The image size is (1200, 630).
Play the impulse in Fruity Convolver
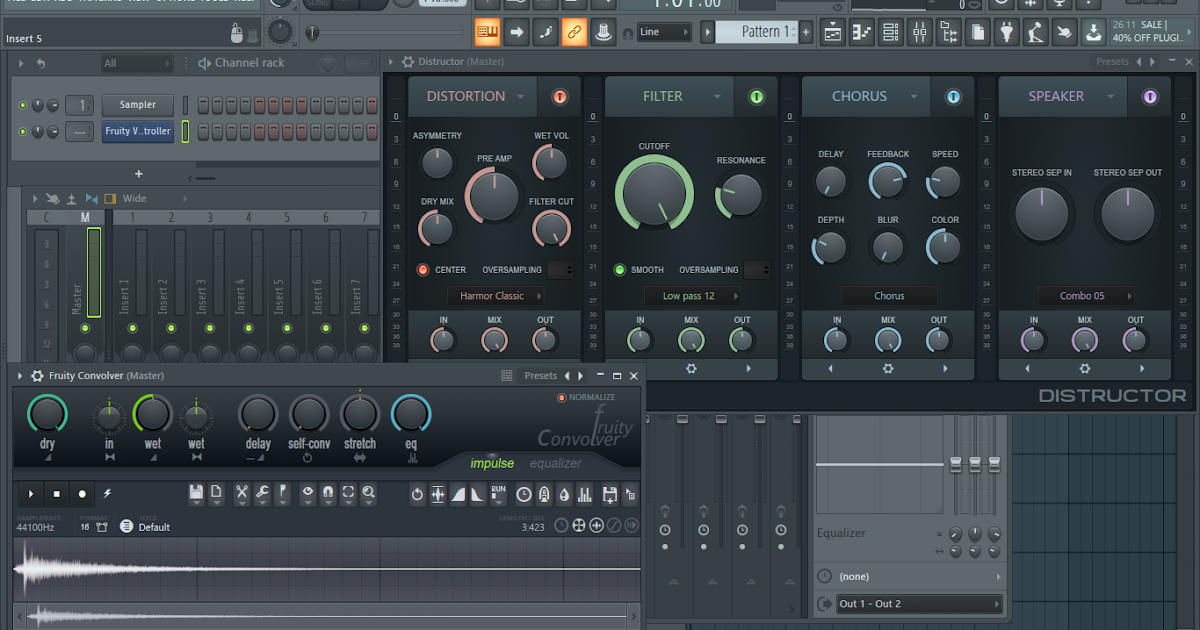click(30, 493)
